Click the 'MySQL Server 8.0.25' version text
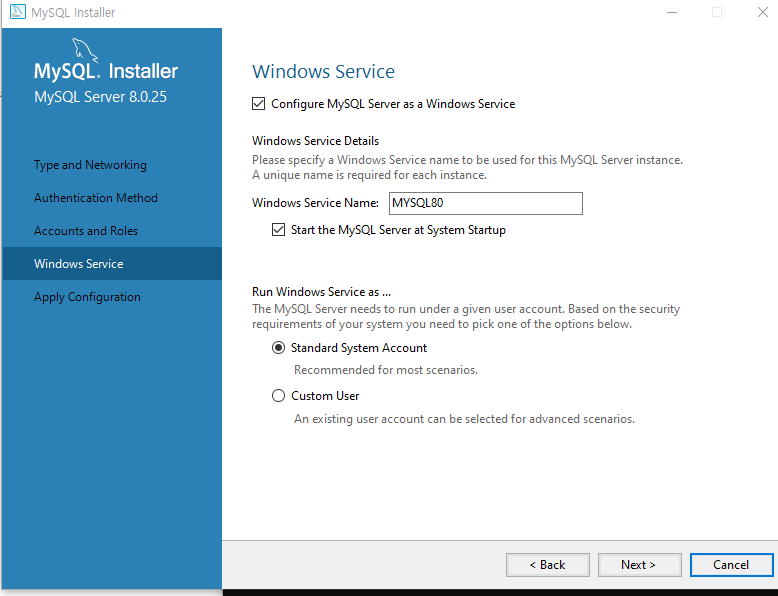This screenshot has width=778, height=596. (100, 97)
